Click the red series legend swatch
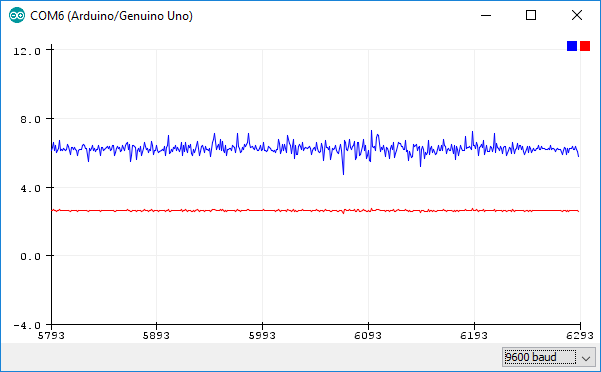This screenshot has width=601, height=372. [x=585, y=46]
